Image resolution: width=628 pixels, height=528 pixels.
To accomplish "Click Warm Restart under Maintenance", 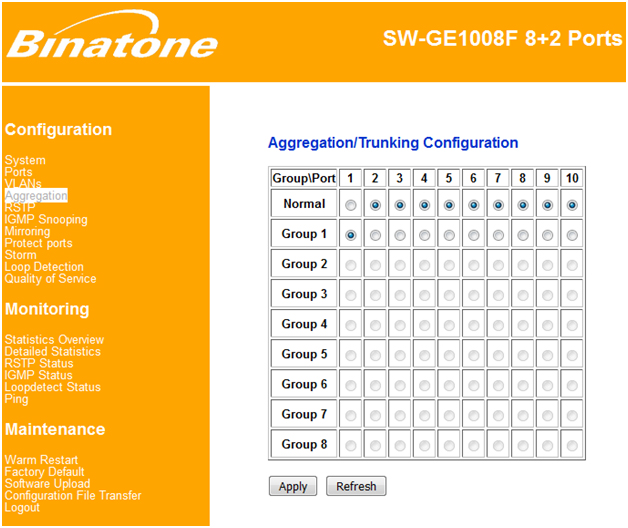I will (x=41, y=460).
